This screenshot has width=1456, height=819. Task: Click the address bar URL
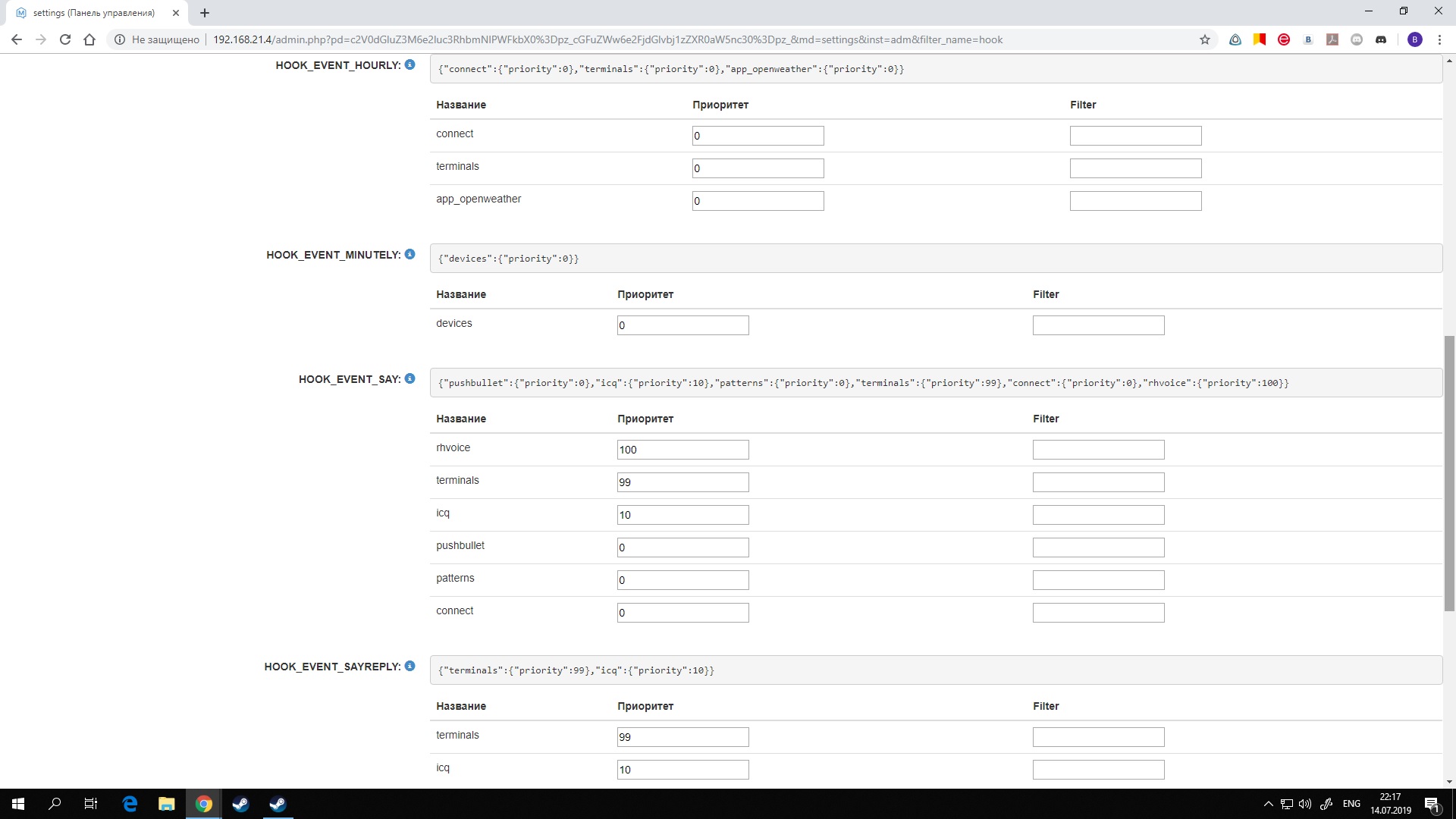pos(607,39)
